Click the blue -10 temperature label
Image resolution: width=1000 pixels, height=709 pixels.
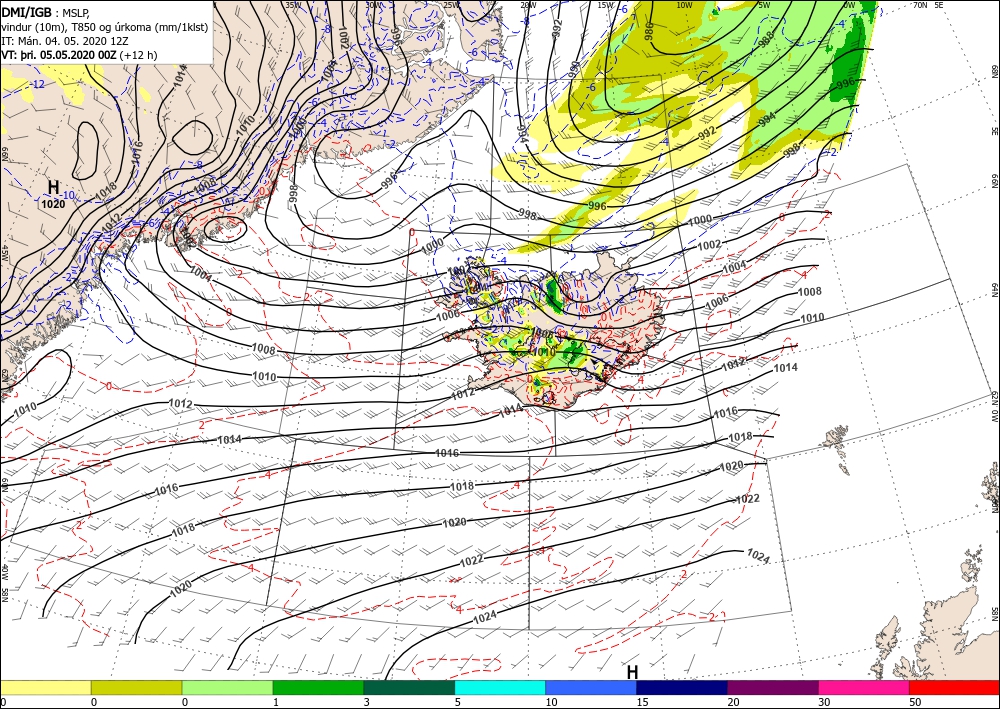[x=68, y=195]
